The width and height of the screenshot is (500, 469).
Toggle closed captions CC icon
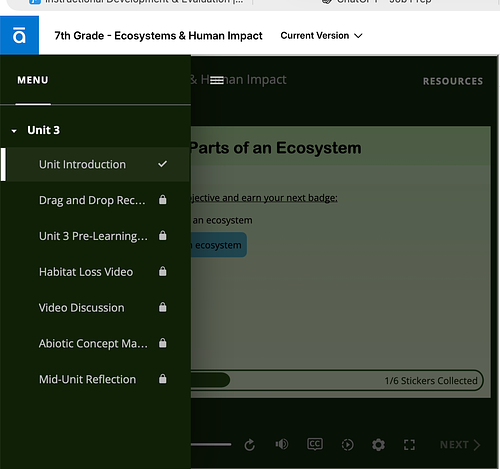[x=315, y=444]
